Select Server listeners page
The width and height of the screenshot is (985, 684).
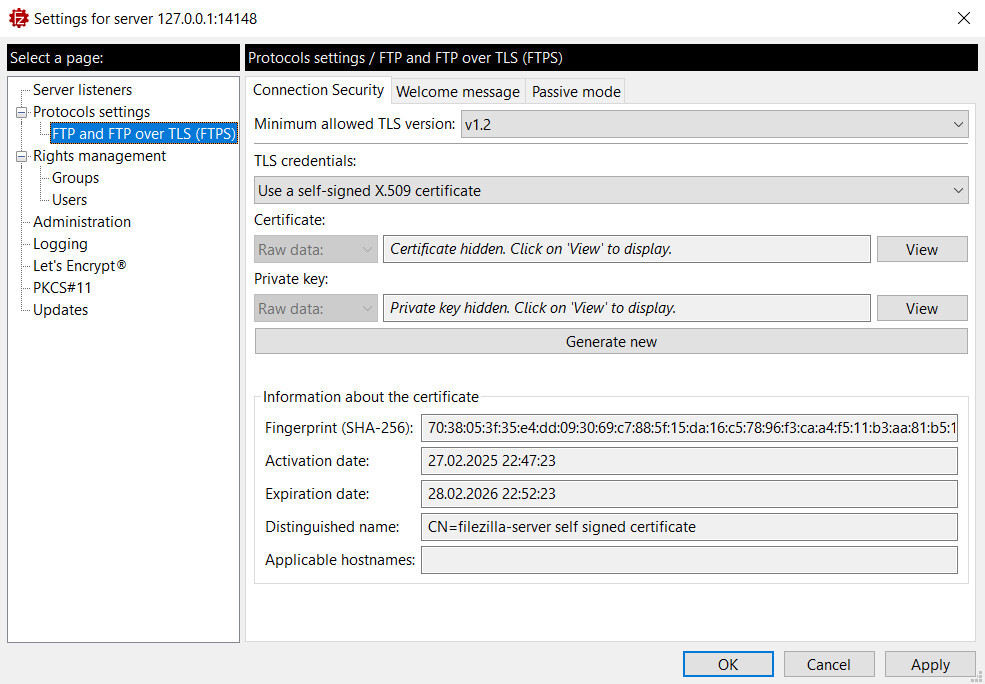pos(82,90)
